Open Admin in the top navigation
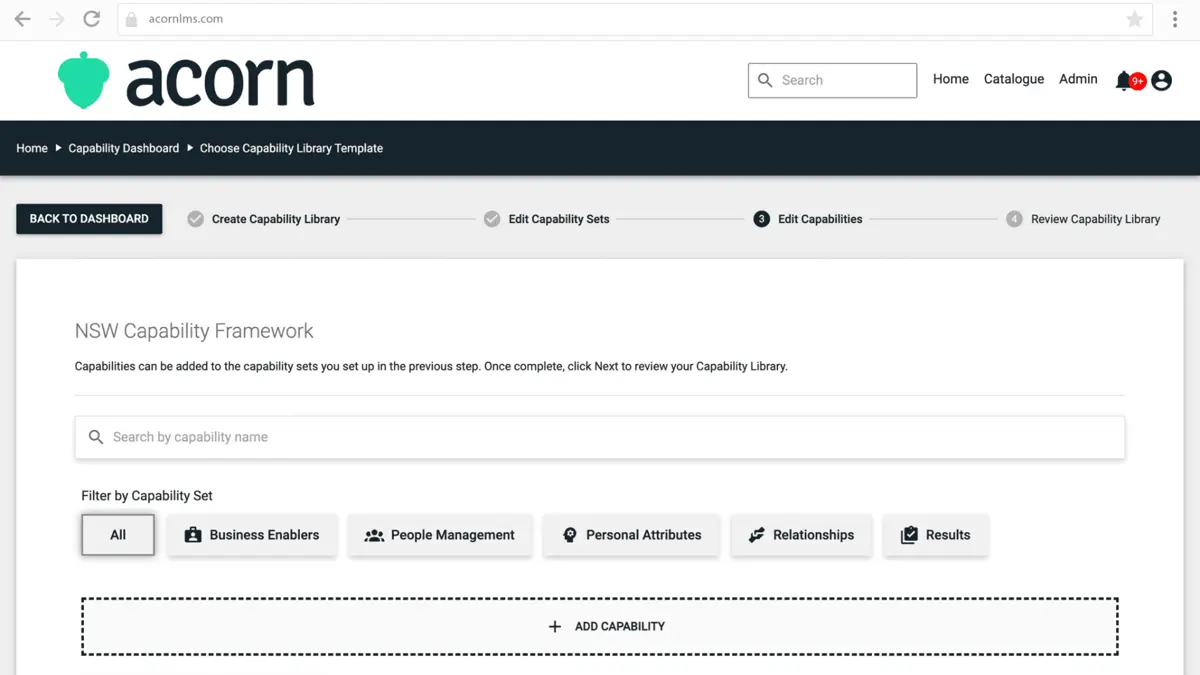1200x675 pixels. [x=1078, y=79]
